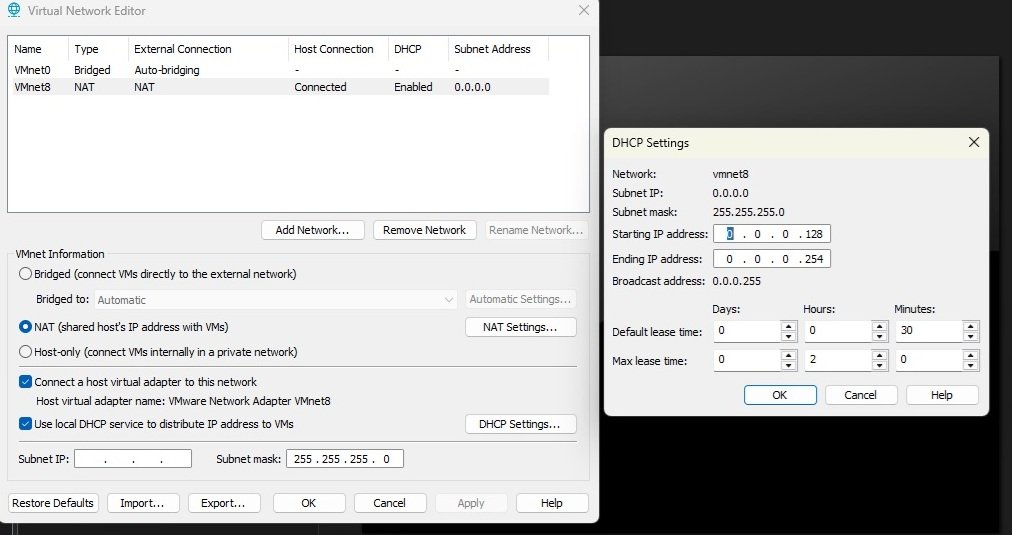
Task: Uncheck Connect a host virtual adapter checkbox
Action: [x=25, y=382]
